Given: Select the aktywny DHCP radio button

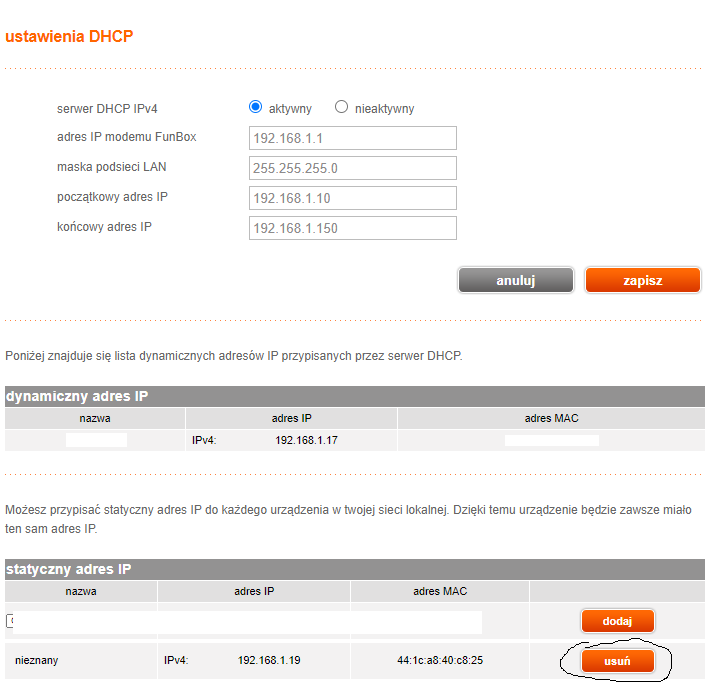Looking at the screenshot, I should [x=255, y=107].
